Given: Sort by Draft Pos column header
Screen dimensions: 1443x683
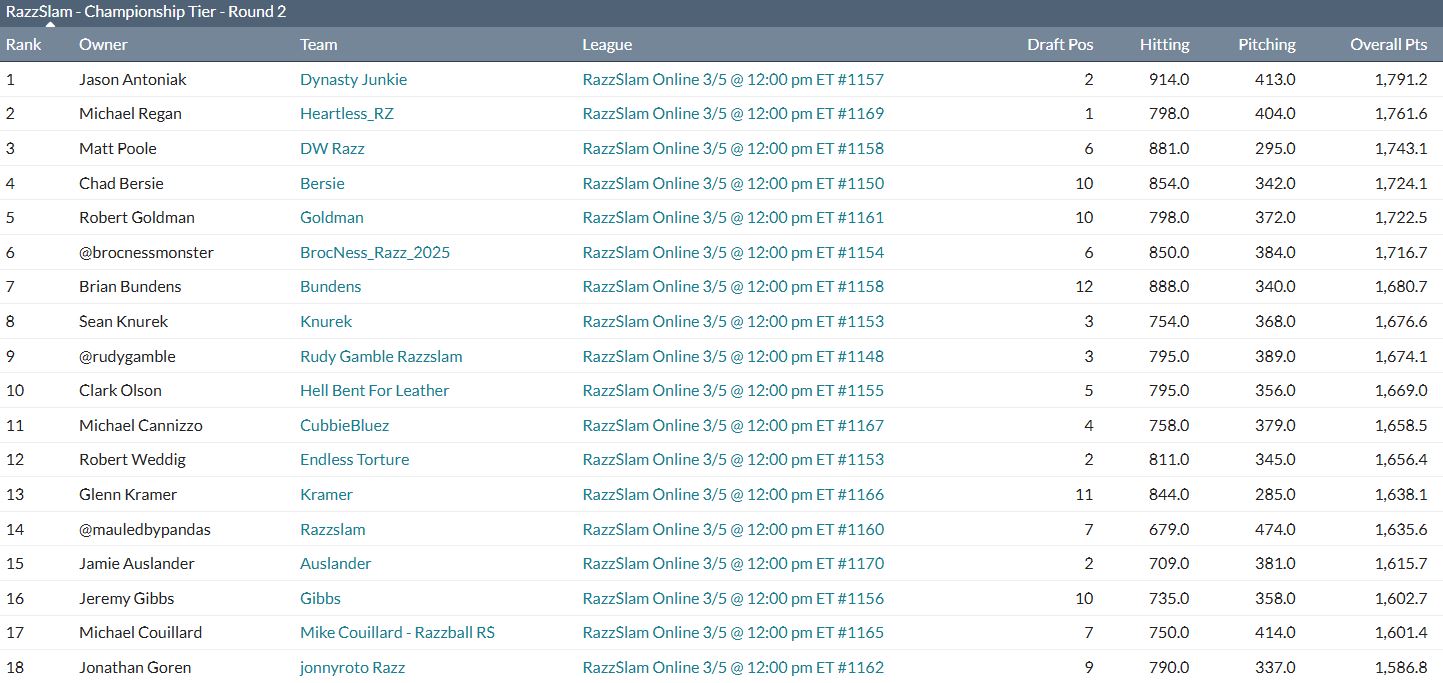Looking at the screenshot, I should [x=1060, y=44].
